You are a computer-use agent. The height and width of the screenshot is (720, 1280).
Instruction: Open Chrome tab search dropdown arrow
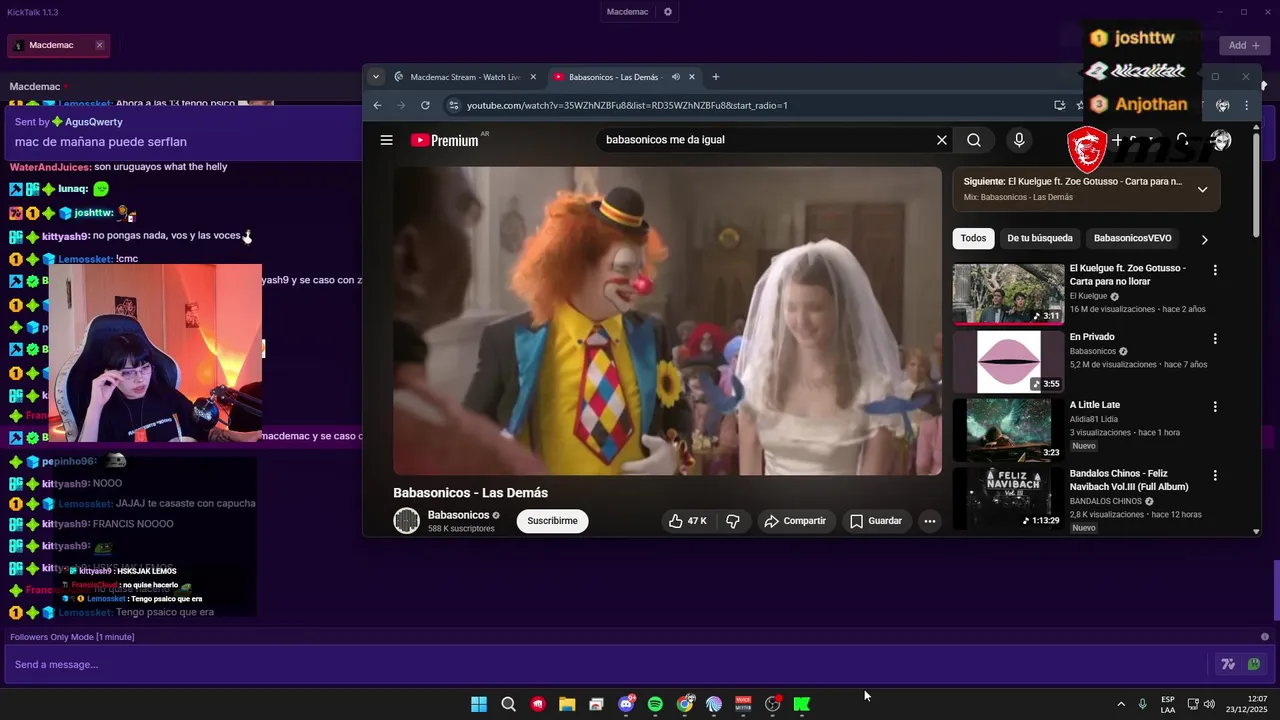376,77
